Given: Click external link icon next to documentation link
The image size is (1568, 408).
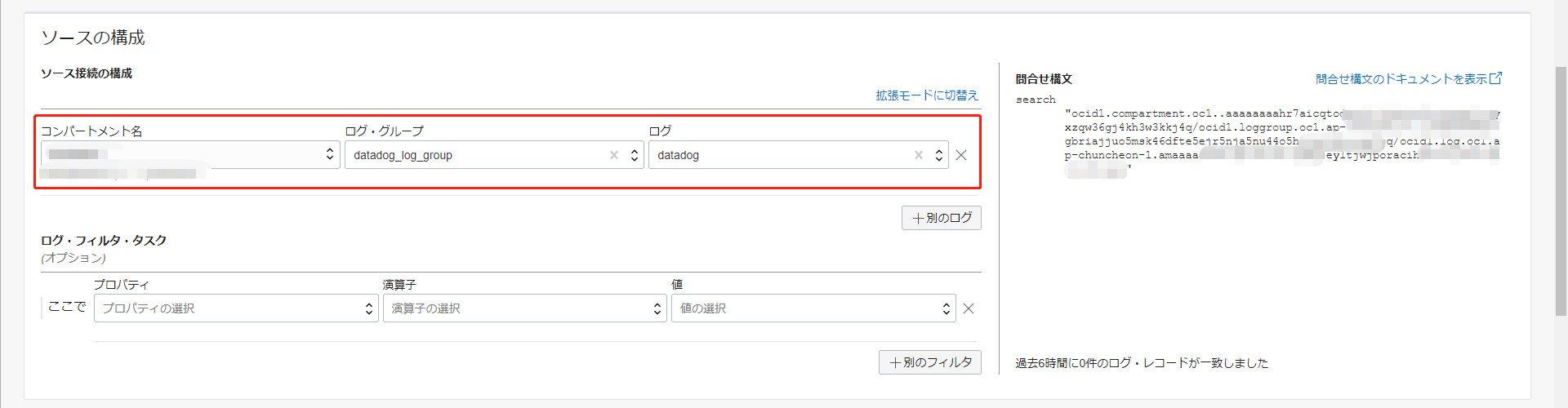Looking at the screenshot, I should [1496, 78].
